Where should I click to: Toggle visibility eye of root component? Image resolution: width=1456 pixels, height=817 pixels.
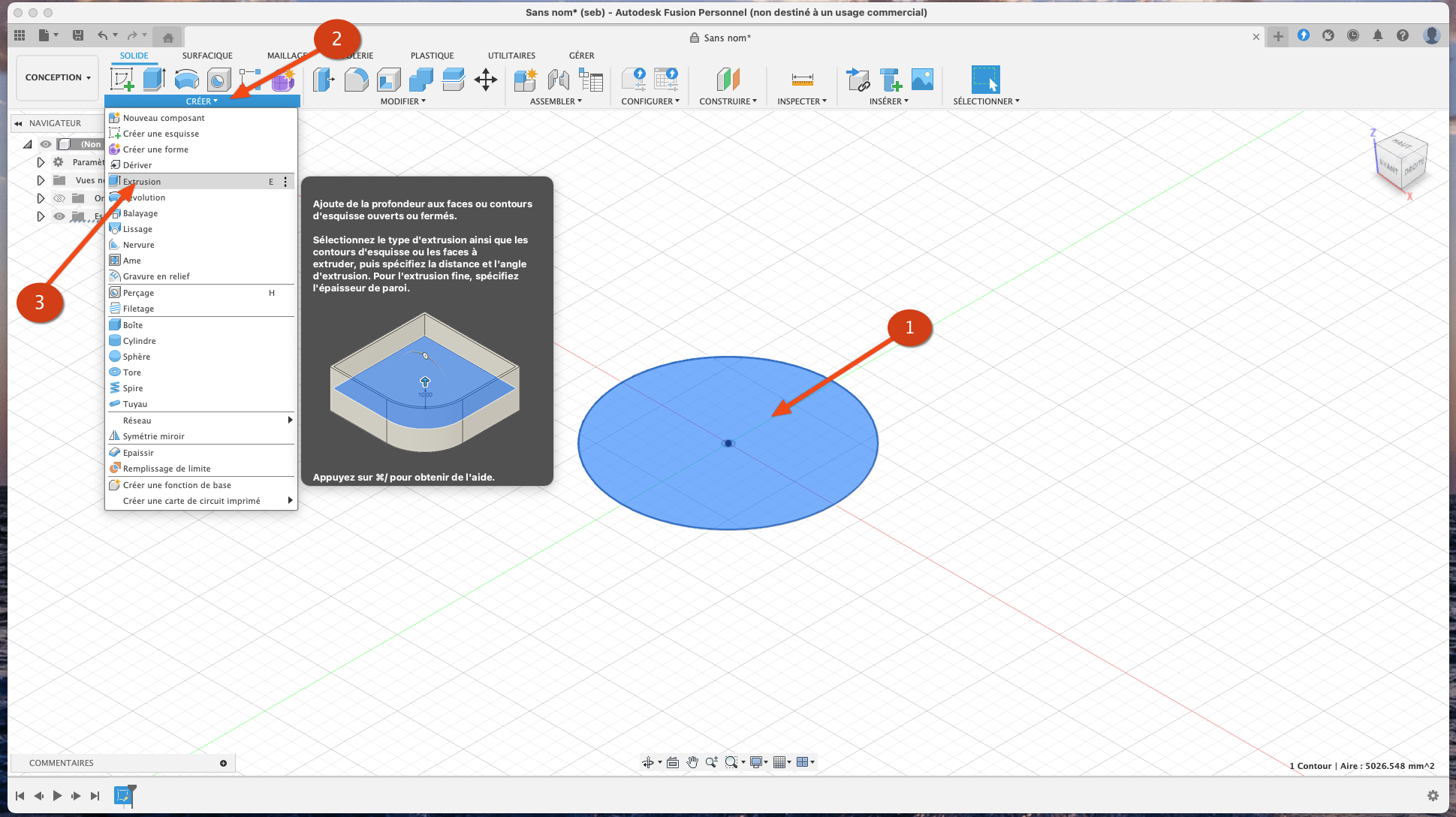tap(46, 144)
